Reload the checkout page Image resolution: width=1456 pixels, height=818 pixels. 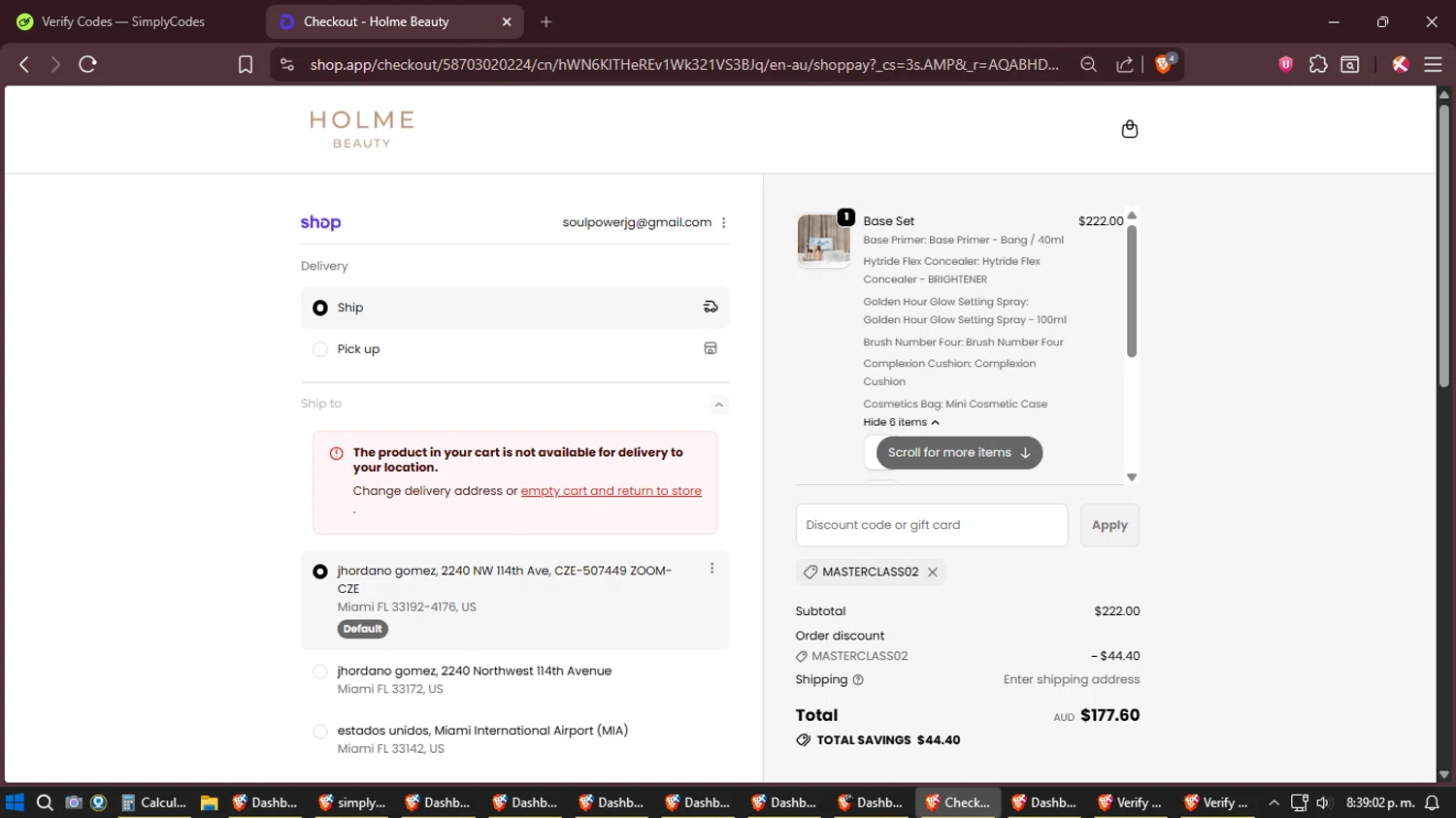pos(87,64)
